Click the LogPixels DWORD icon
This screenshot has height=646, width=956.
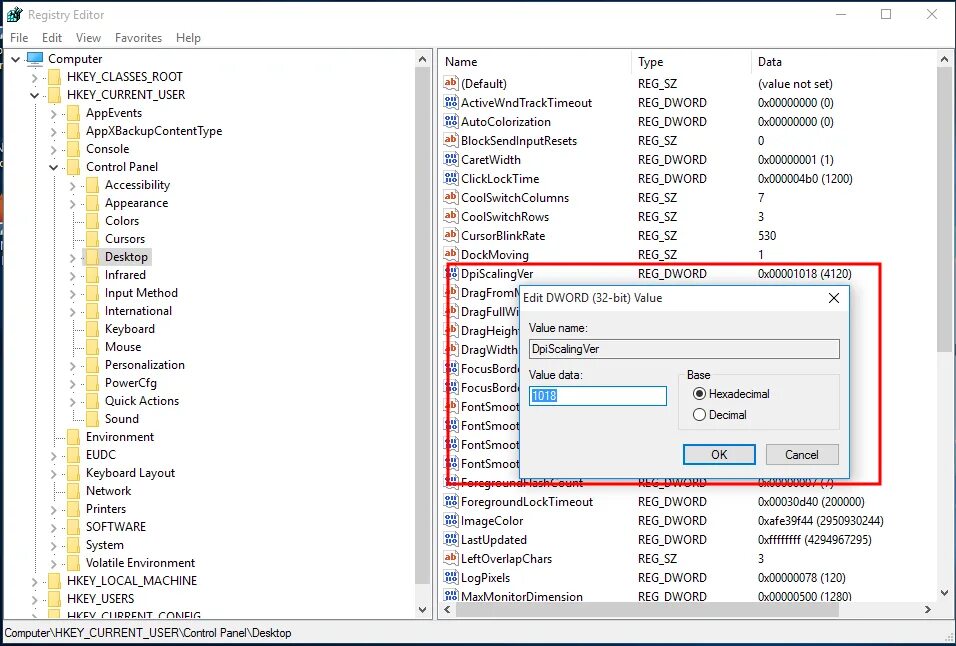pos(451,577)
